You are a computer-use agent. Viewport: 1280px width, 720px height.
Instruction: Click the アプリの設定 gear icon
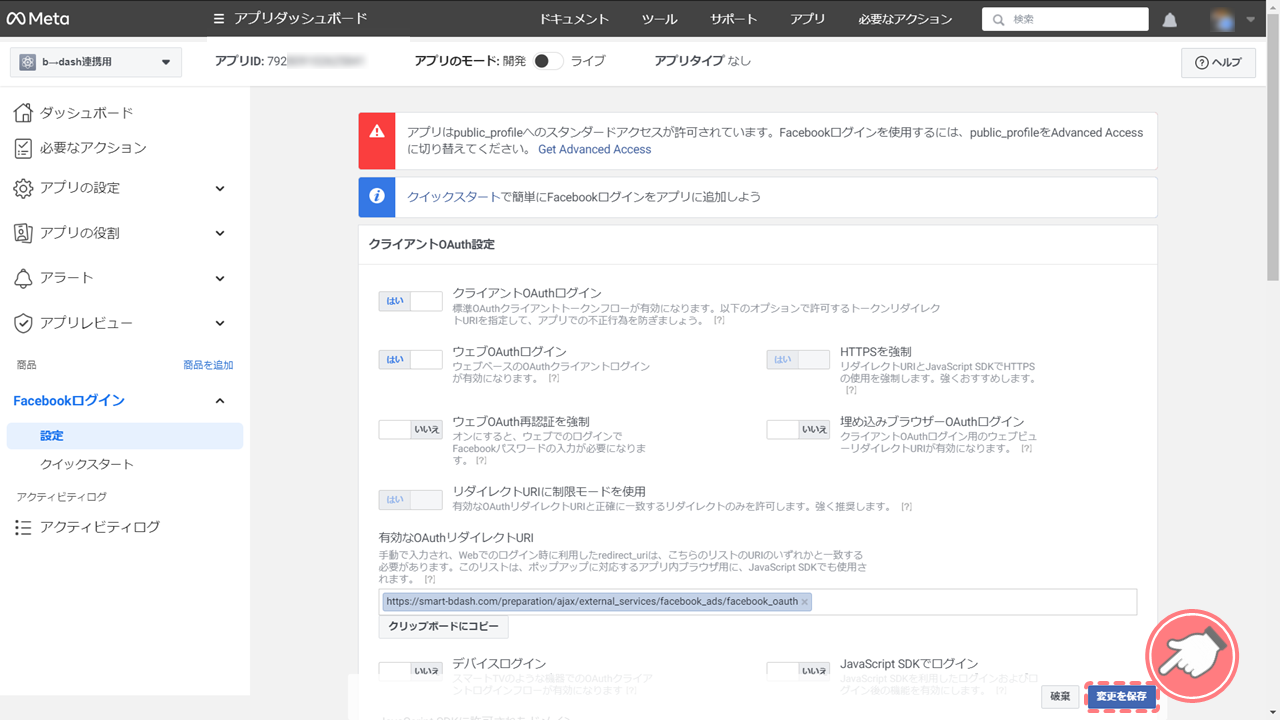pos(23,188)
